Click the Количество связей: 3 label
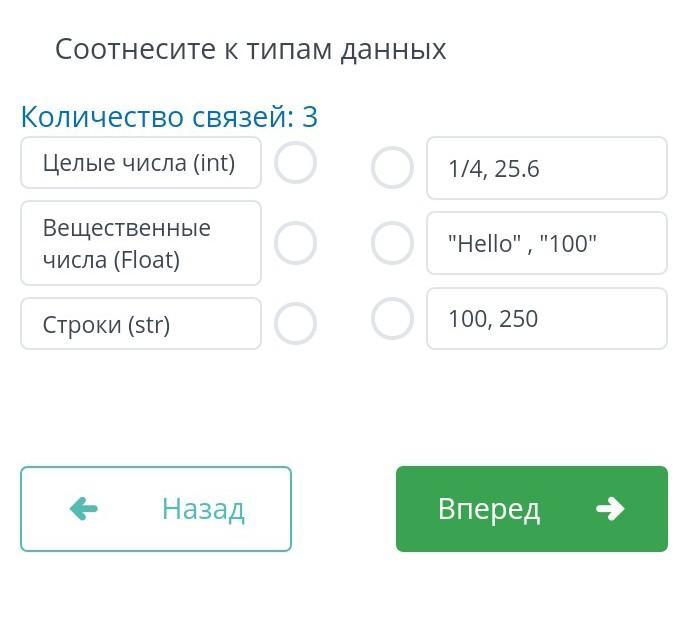 [x=169, y=117]
